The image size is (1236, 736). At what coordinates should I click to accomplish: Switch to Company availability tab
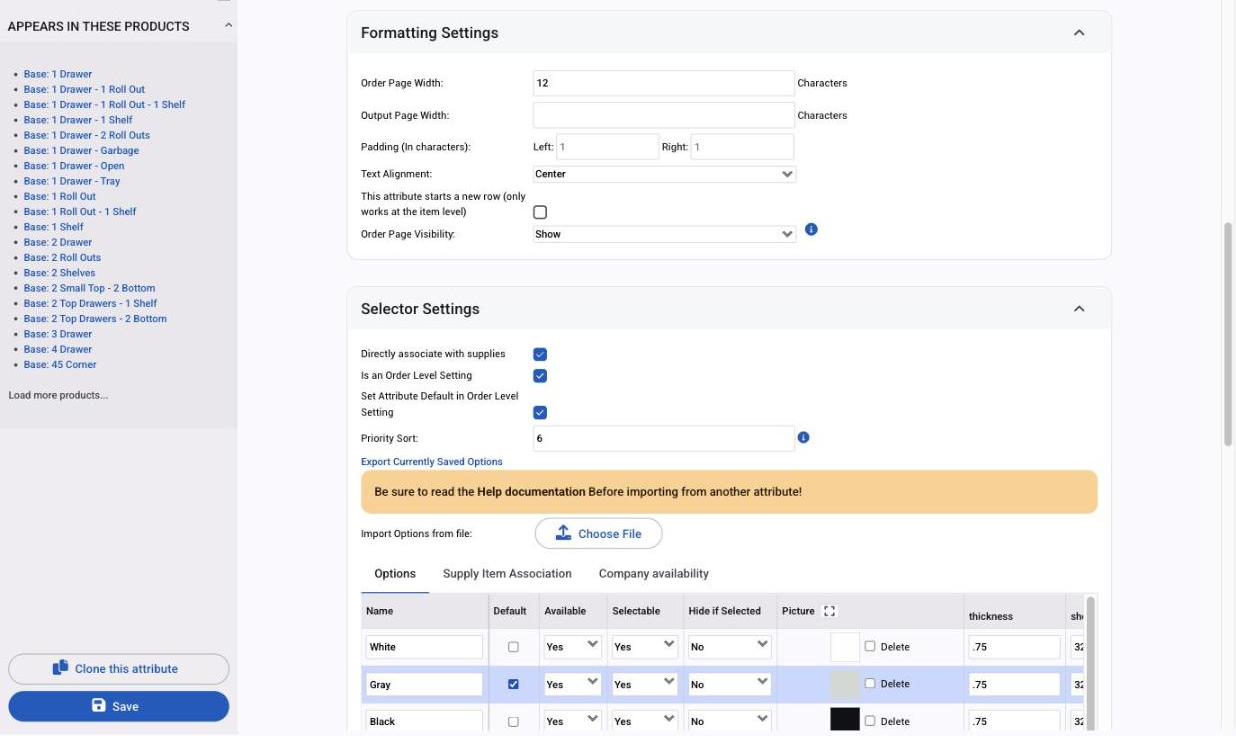(x=654, y=574)
